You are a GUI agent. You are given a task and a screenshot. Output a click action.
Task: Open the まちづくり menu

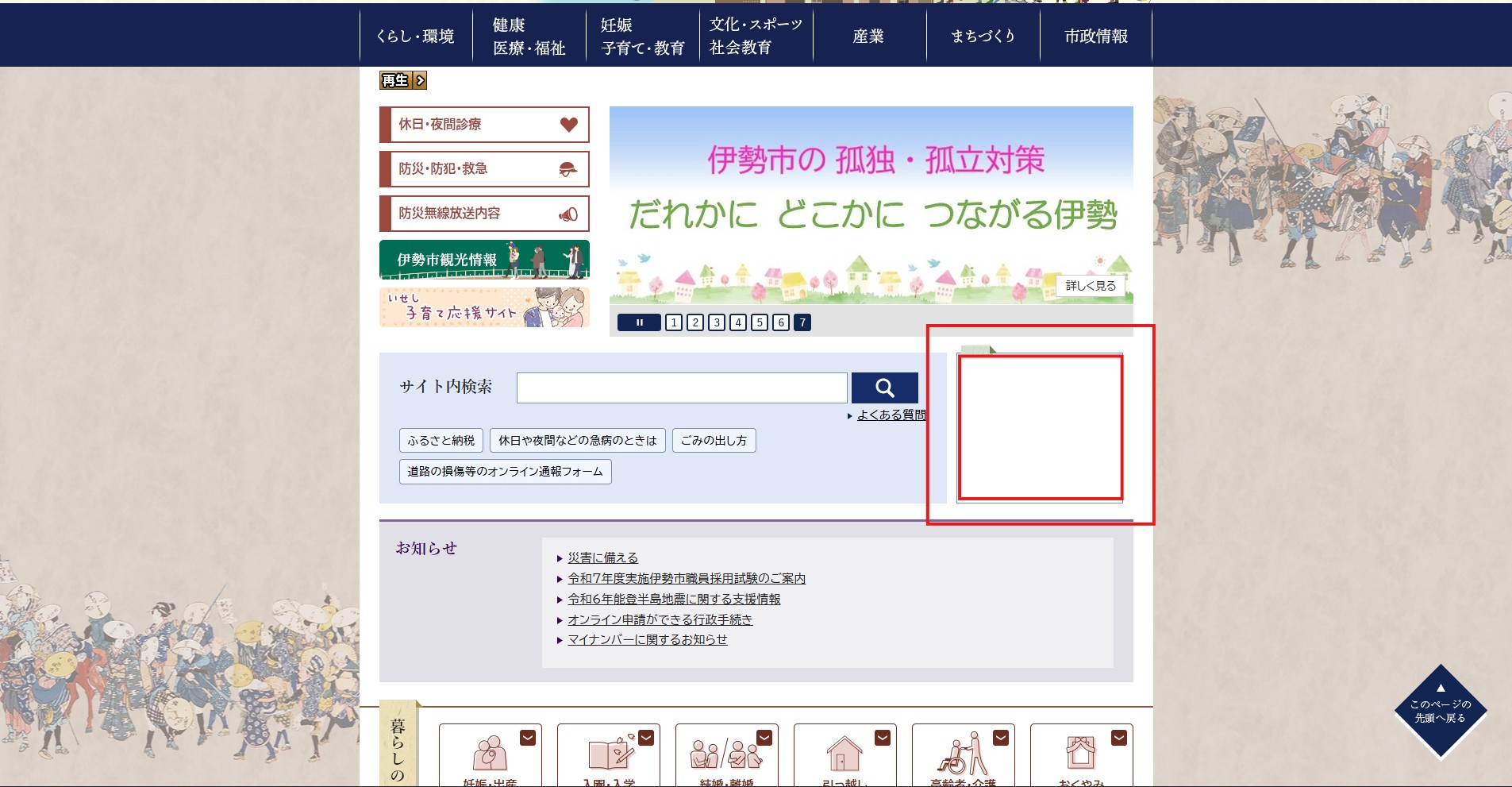click(983, 36)
